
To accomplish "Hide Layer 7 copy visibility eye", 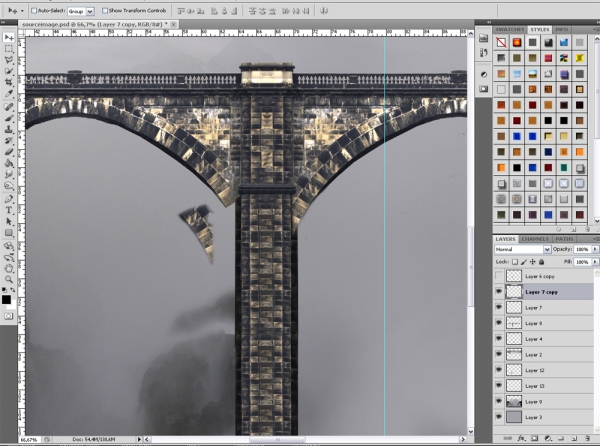I will [x=499, y=291].
